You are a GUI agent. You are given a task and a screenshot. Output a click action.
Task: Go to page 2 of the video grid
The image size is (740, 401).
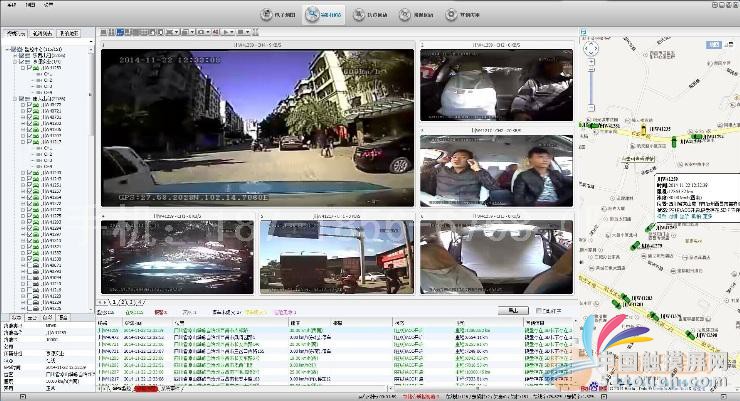pos(122,302)
